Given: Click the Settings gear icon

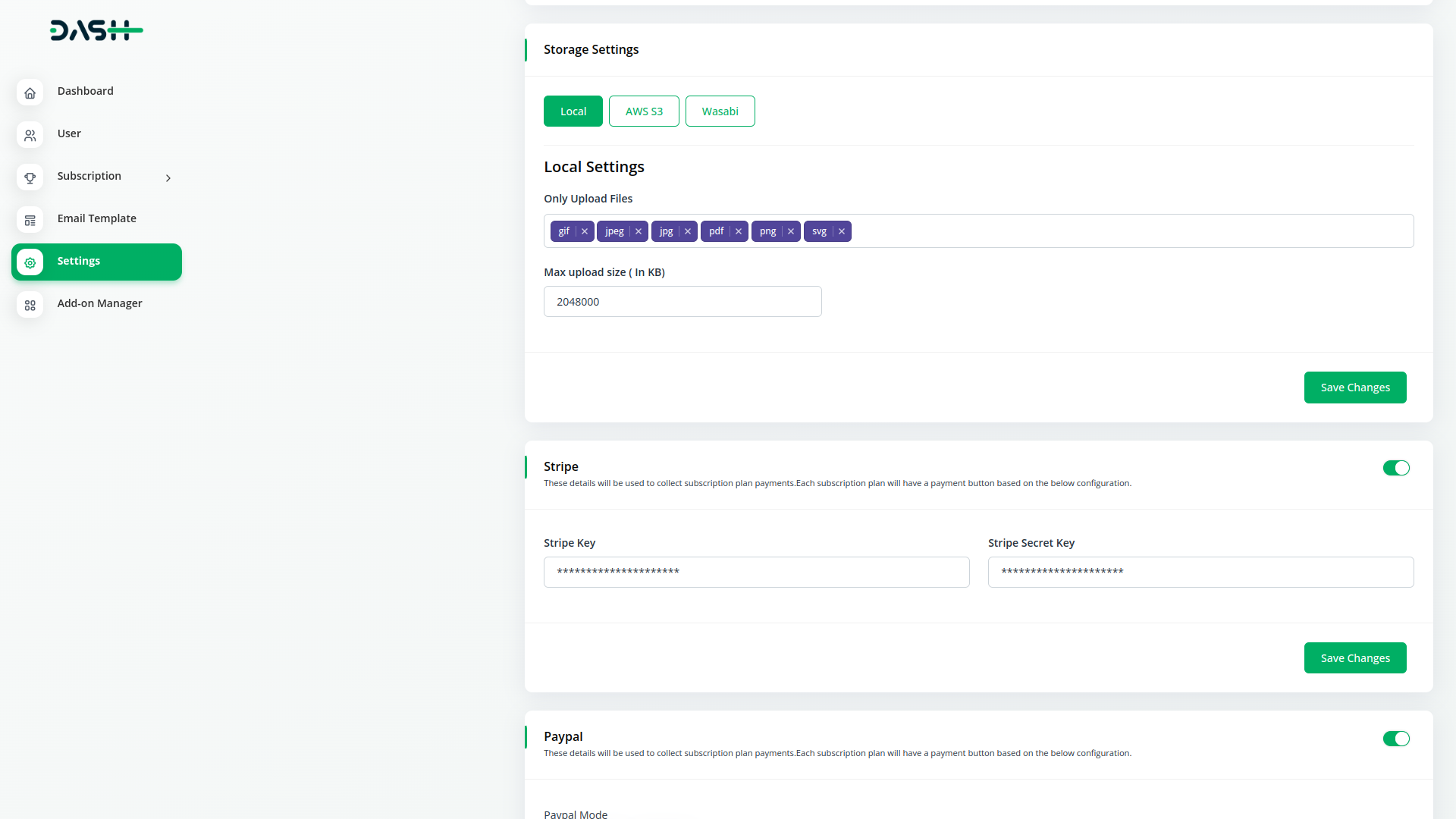Looking at the screenshot, I should coord(30,262).
